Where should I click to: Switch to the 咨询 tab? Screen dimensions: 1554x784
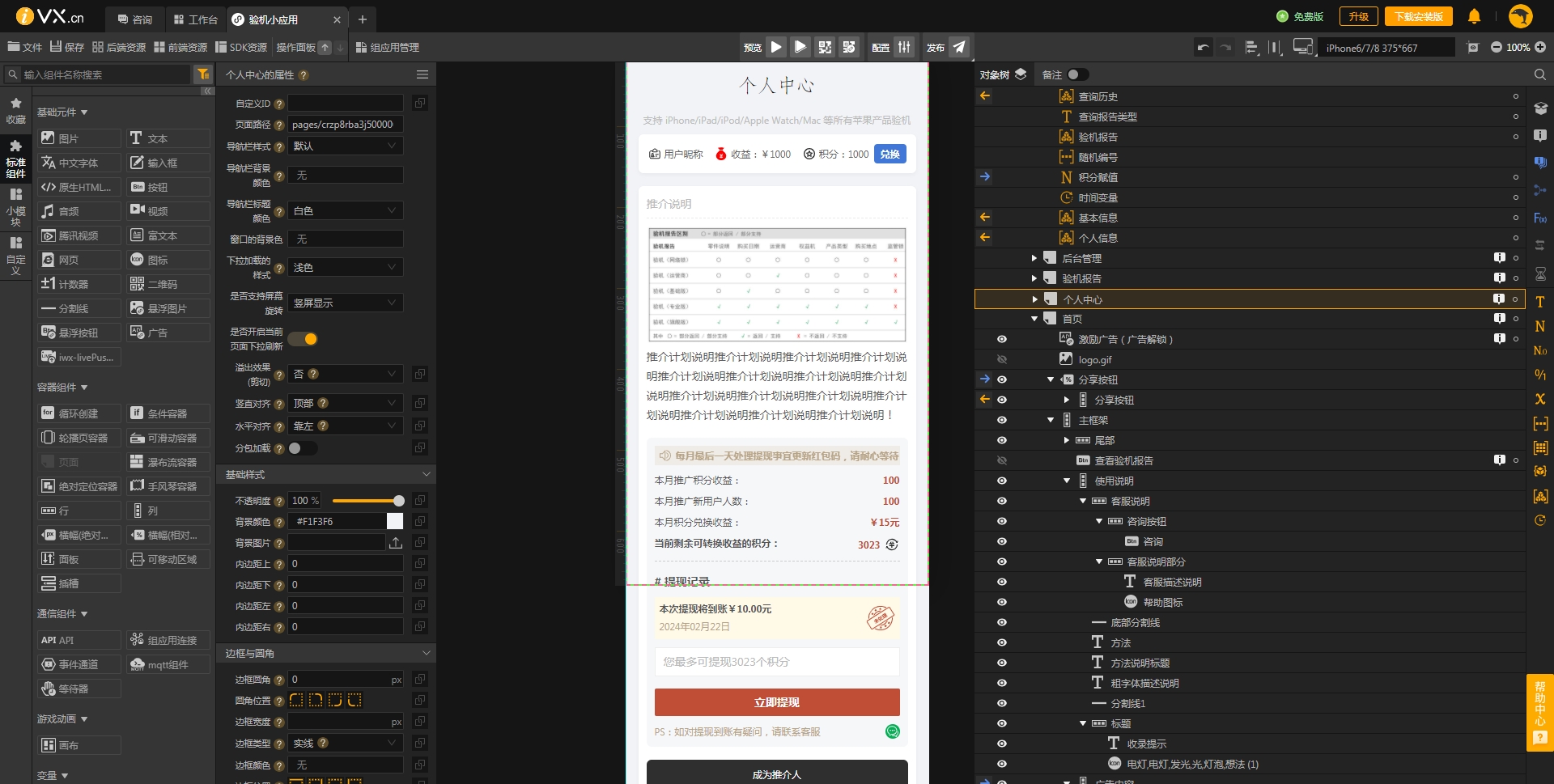pyautogui.click(x=134, y=19)
